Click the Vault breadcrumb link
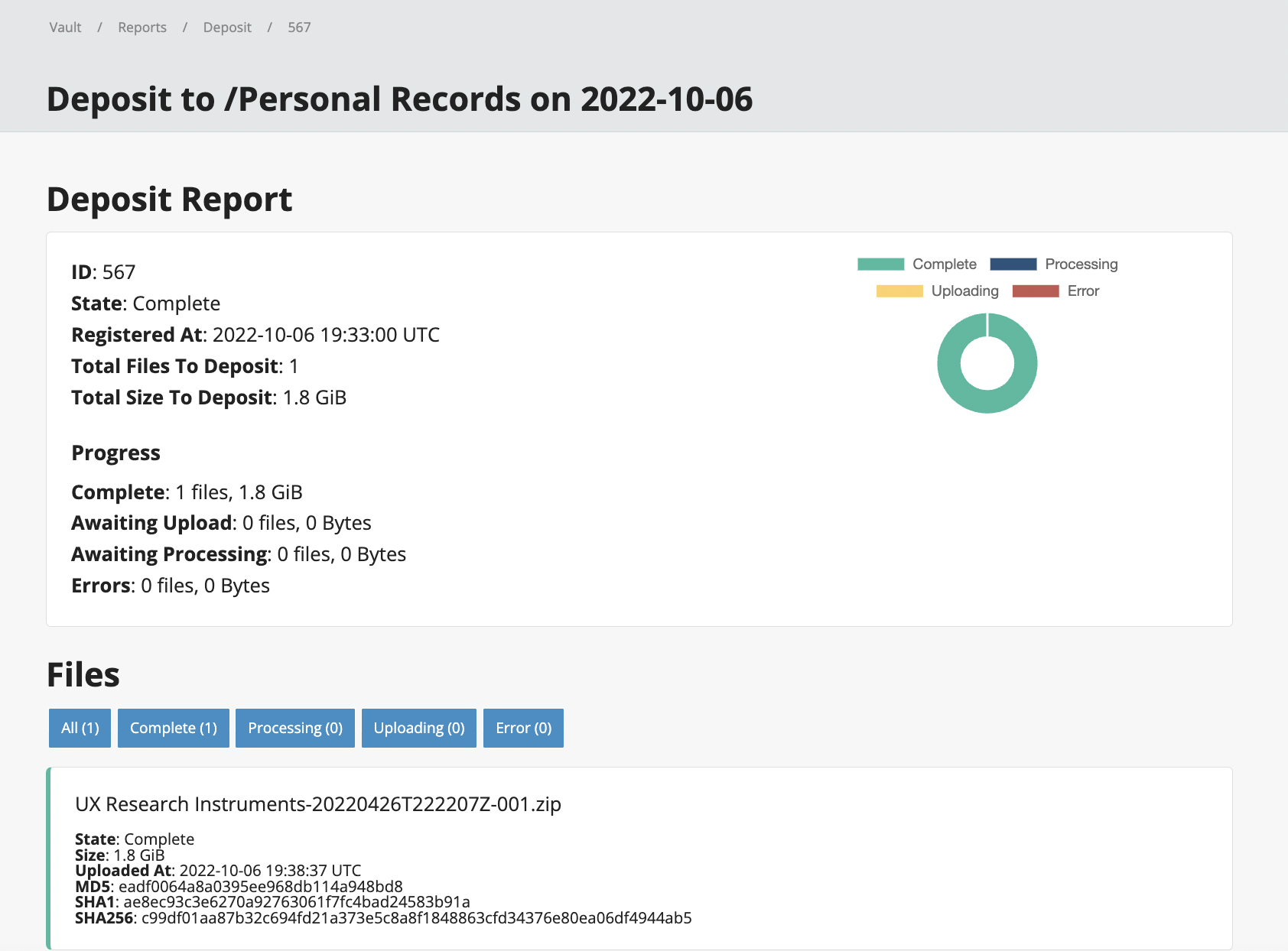The width and height of the screenshot is (1288, 951). [65, 28]
